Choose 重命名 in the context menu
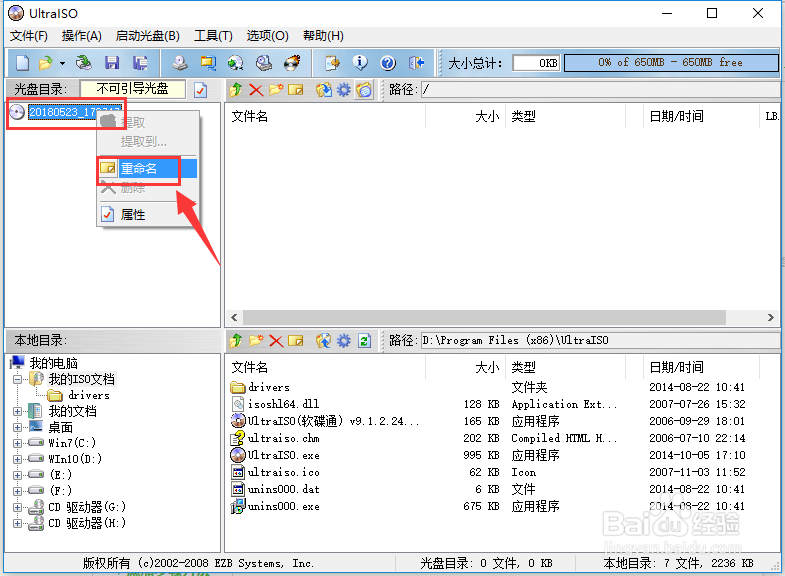This screenshot has width=785, height=576. coord(147,169)
